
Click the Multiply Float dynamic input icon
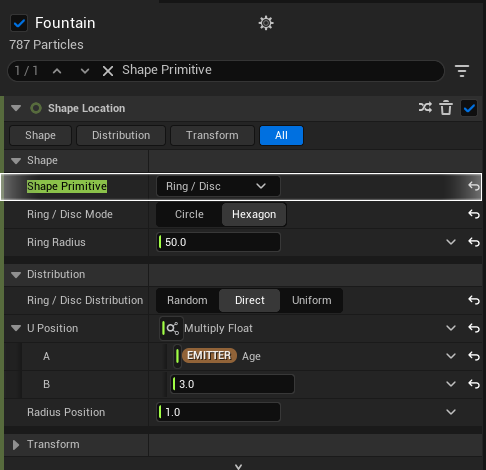[171, 328]
